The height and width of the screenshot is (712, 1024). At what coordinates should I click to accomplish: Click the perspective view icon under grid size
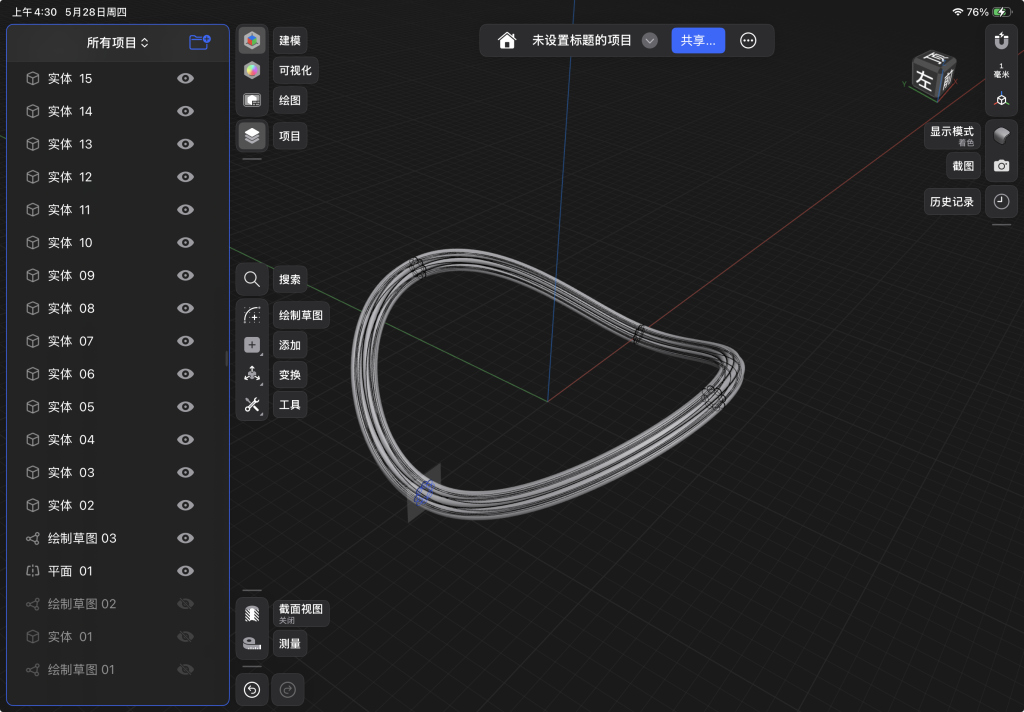(x=1001, y=100)
